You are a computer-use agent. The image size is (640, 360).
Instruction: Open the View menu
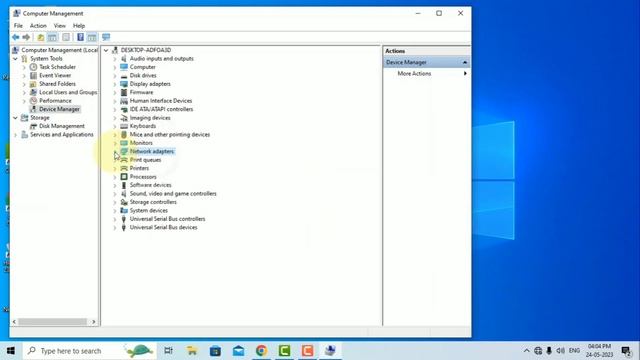(60, 25)
